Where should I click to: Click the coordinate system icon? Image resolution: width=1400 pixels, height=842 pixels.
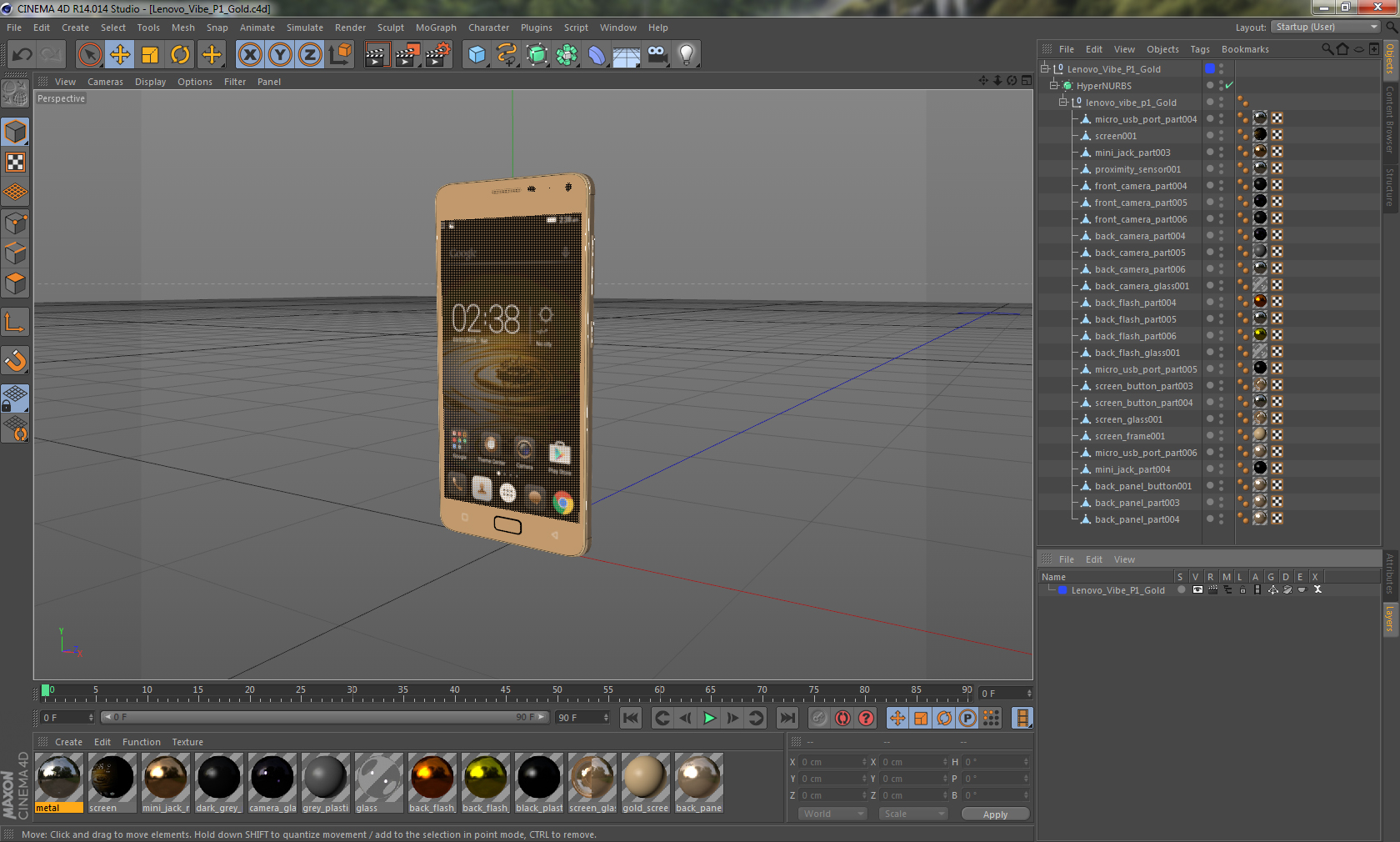(340, 55)
